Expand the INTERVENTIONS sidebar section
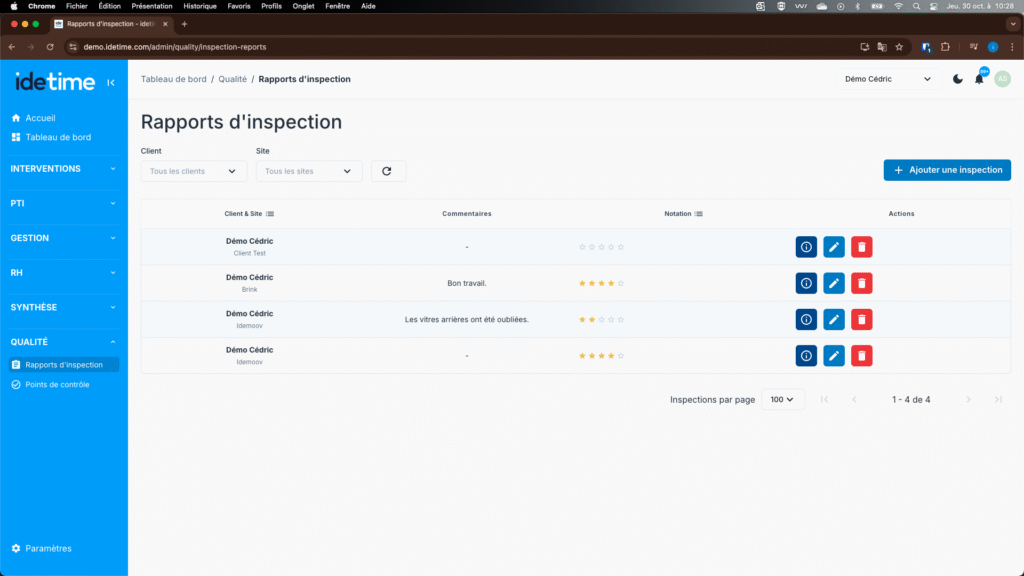This screenshot has width=1024, height=576. 64,169
